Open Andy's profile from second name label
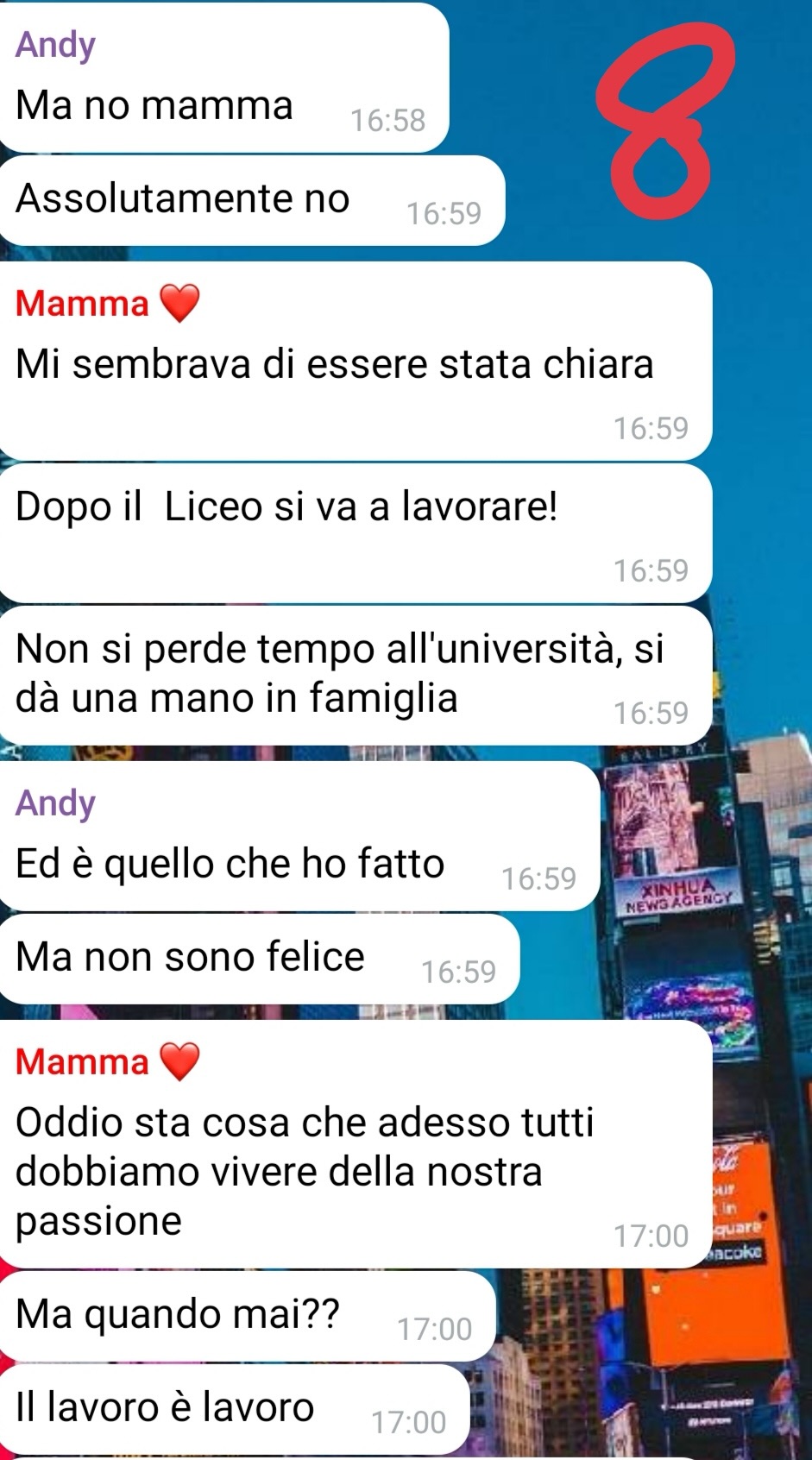Viewport: 812px width, 1460px height. tap(55, 803)
